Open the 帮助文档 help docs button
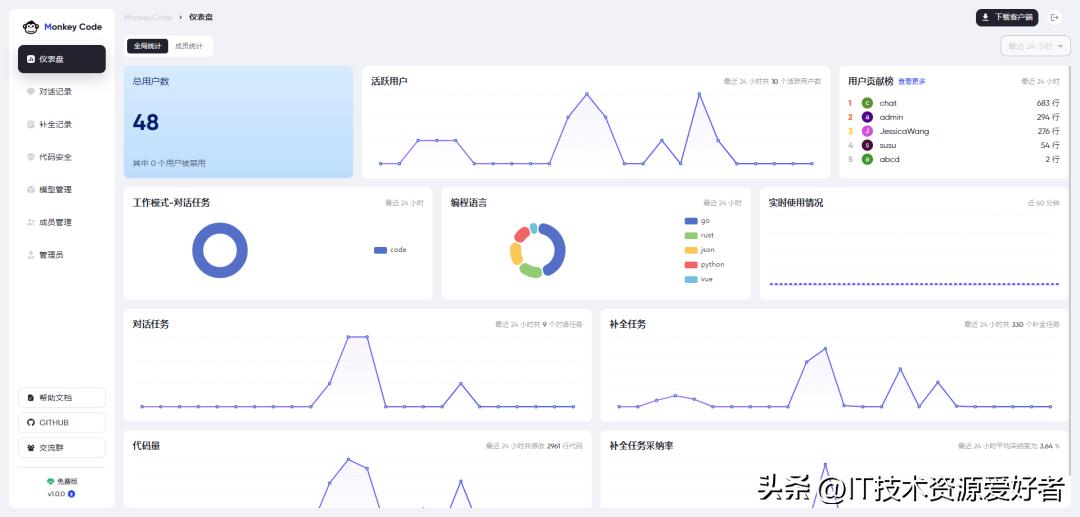This screenshot has height=517, width=1080. coord(62,398)
